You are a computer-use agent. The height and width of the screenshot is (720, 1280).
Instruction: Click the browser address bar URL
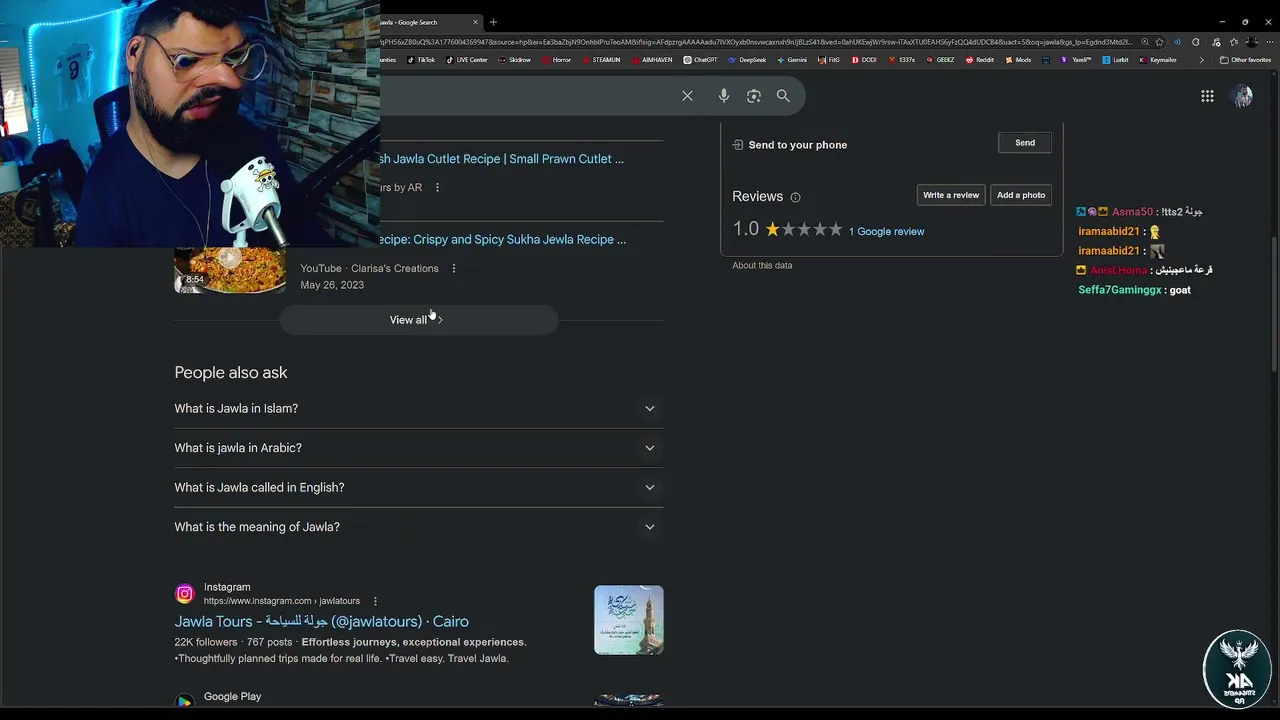pyautogui.click(x=757, y=42)
